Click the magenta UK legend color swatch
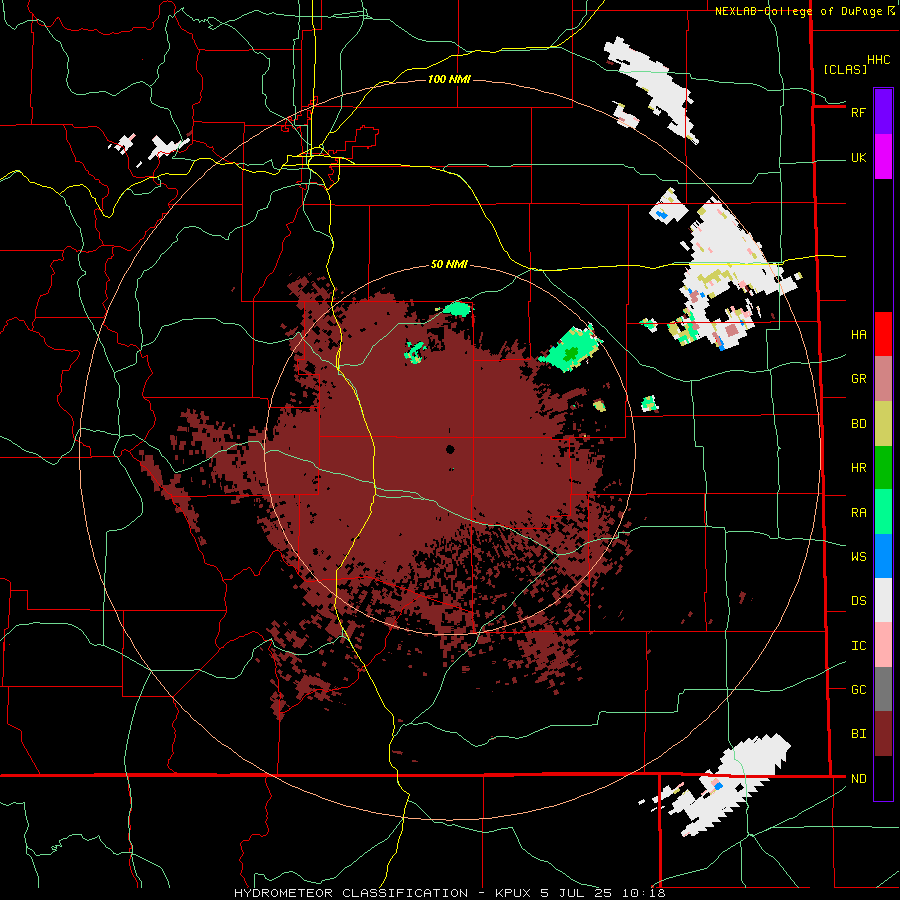Screen dimensions: 900x900 click(883, 157)
